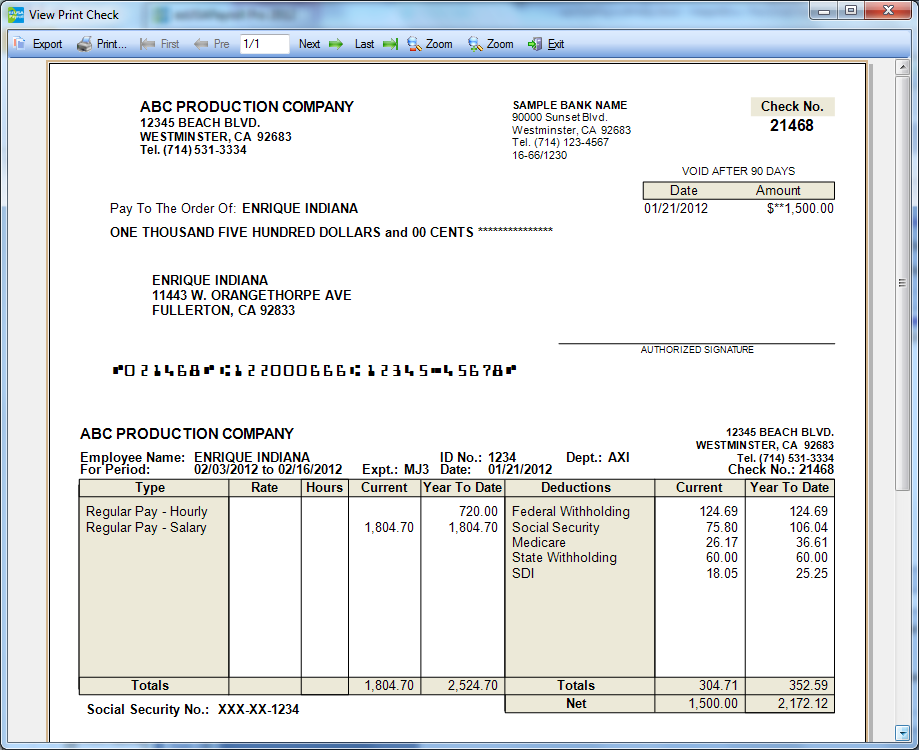Maximize the View Print Check window
The width and height of the screenshot is (919, 750).
pyautogui.click(x=850, y=10)
